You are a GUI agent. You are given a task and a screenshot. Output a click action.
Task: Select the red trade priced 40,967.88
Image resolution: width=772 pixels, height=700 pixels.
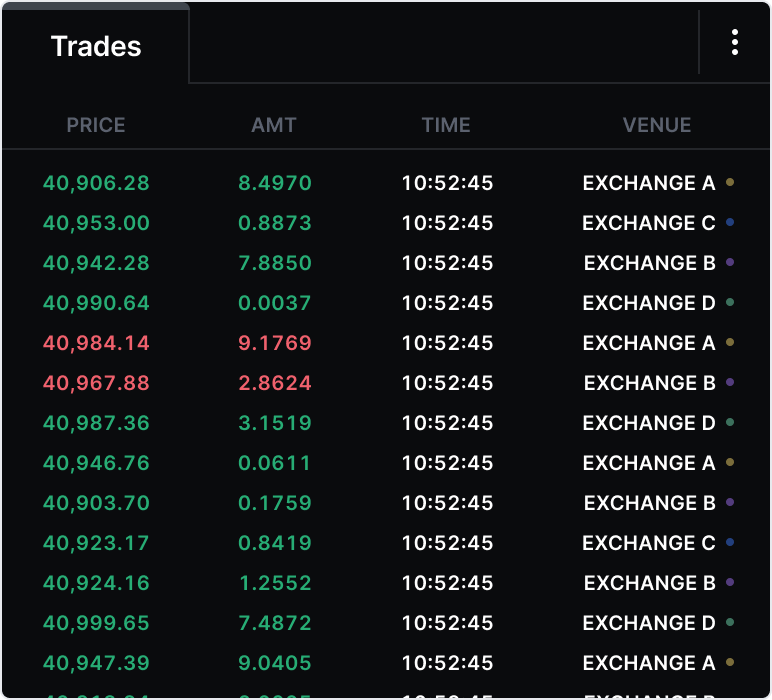click(96, 383)
